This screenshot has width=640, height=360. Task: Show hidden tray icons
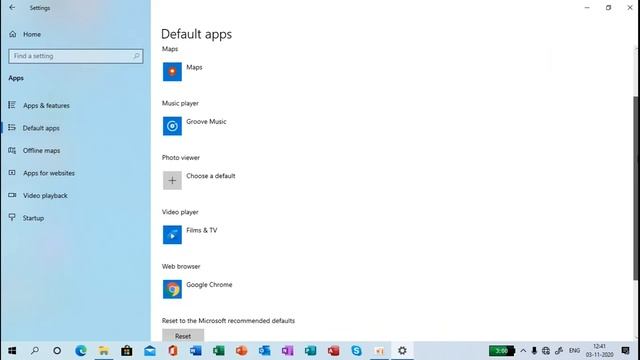(x=523, y=351)
